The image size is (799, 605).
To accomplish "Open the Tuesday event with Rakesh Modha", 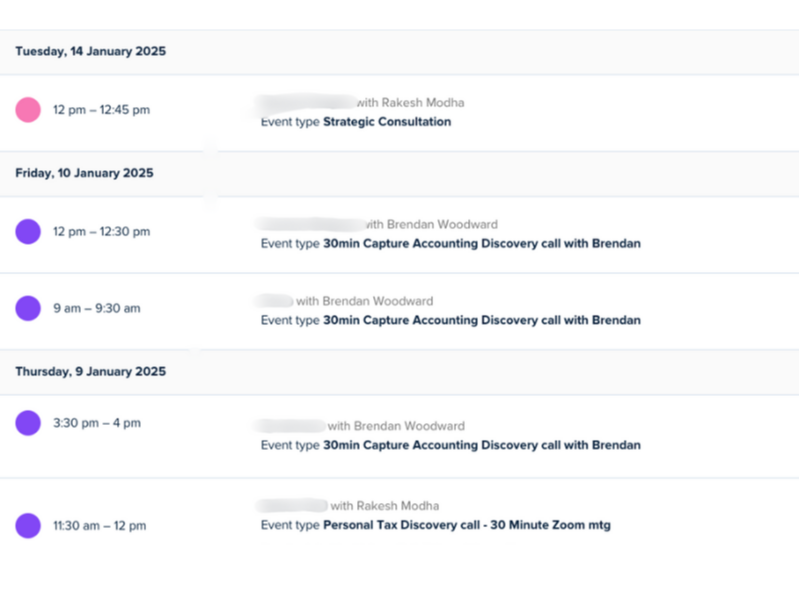I will click(410, 102).
